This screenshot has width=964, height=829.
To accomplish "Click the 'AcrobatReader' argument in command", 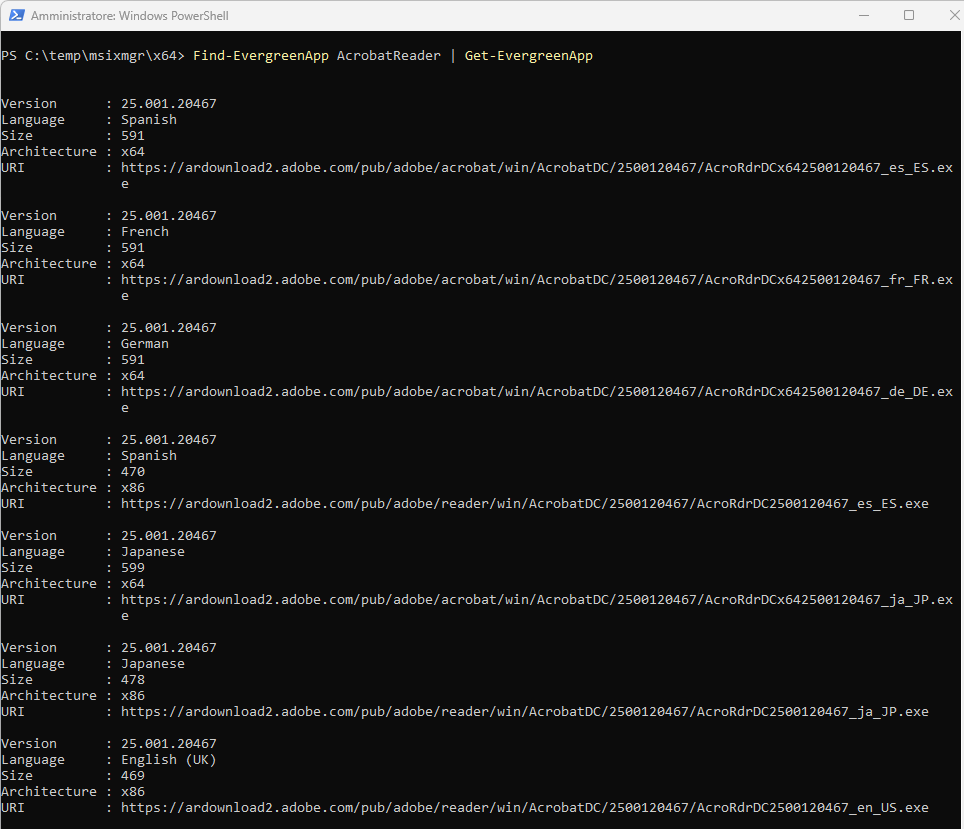I will pyautogui.click(x=389, y=55).
